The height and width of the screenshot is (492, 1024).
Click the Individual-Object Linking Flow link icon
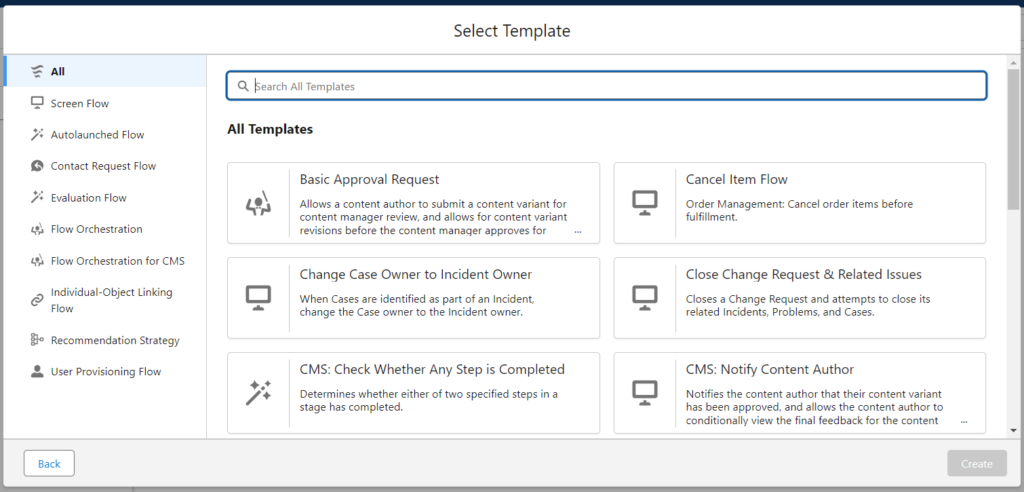[x=37, y=300]
